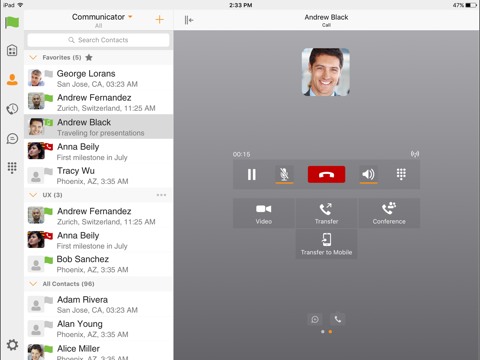Add a new contact with plus icon
This screenshot has width=480, height=360.
click(x=160, y=20)
